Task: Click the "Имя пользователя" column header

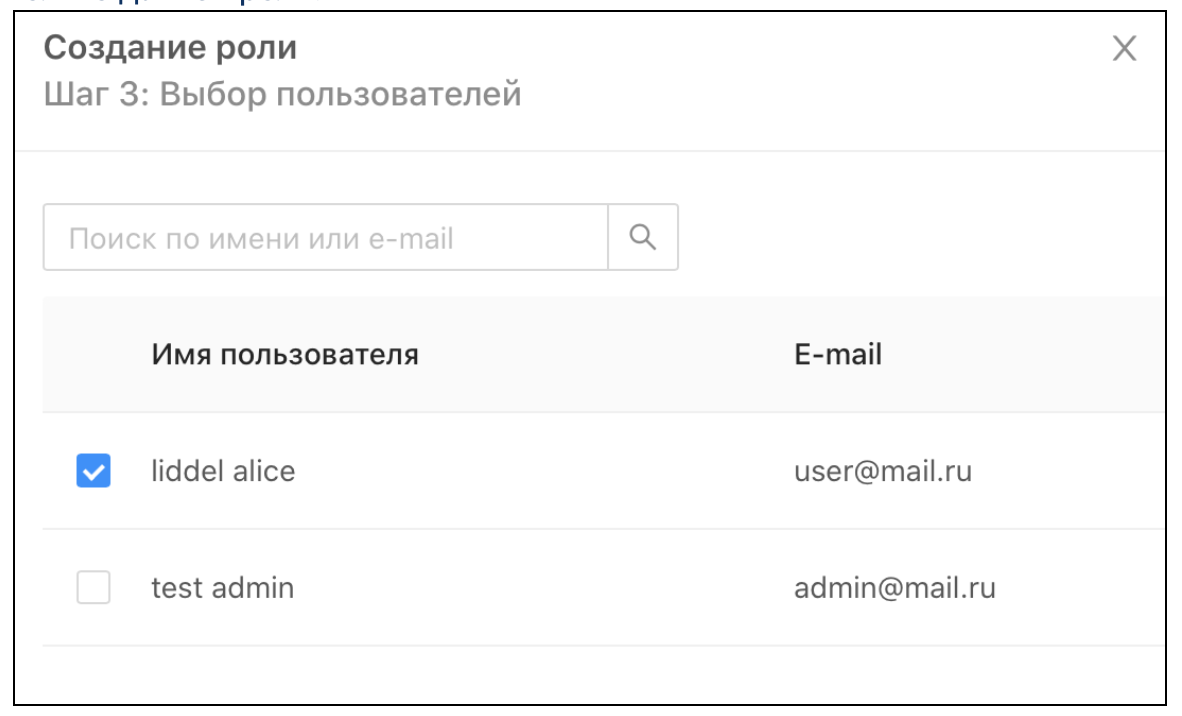Action: point(285,354)
